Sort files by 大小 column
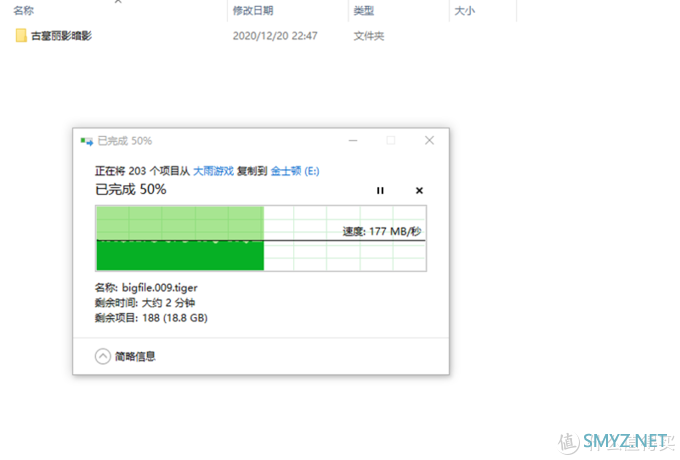Viewport: 680px width, 460px height. [464, 10]
